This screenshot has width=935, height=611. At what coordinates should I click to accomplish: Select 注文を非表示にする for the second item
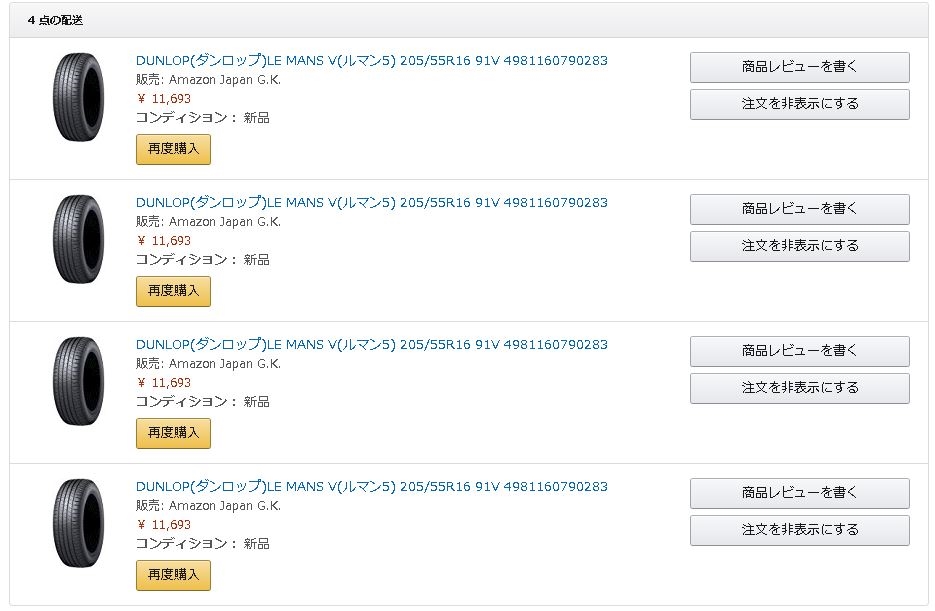point(799,246)
